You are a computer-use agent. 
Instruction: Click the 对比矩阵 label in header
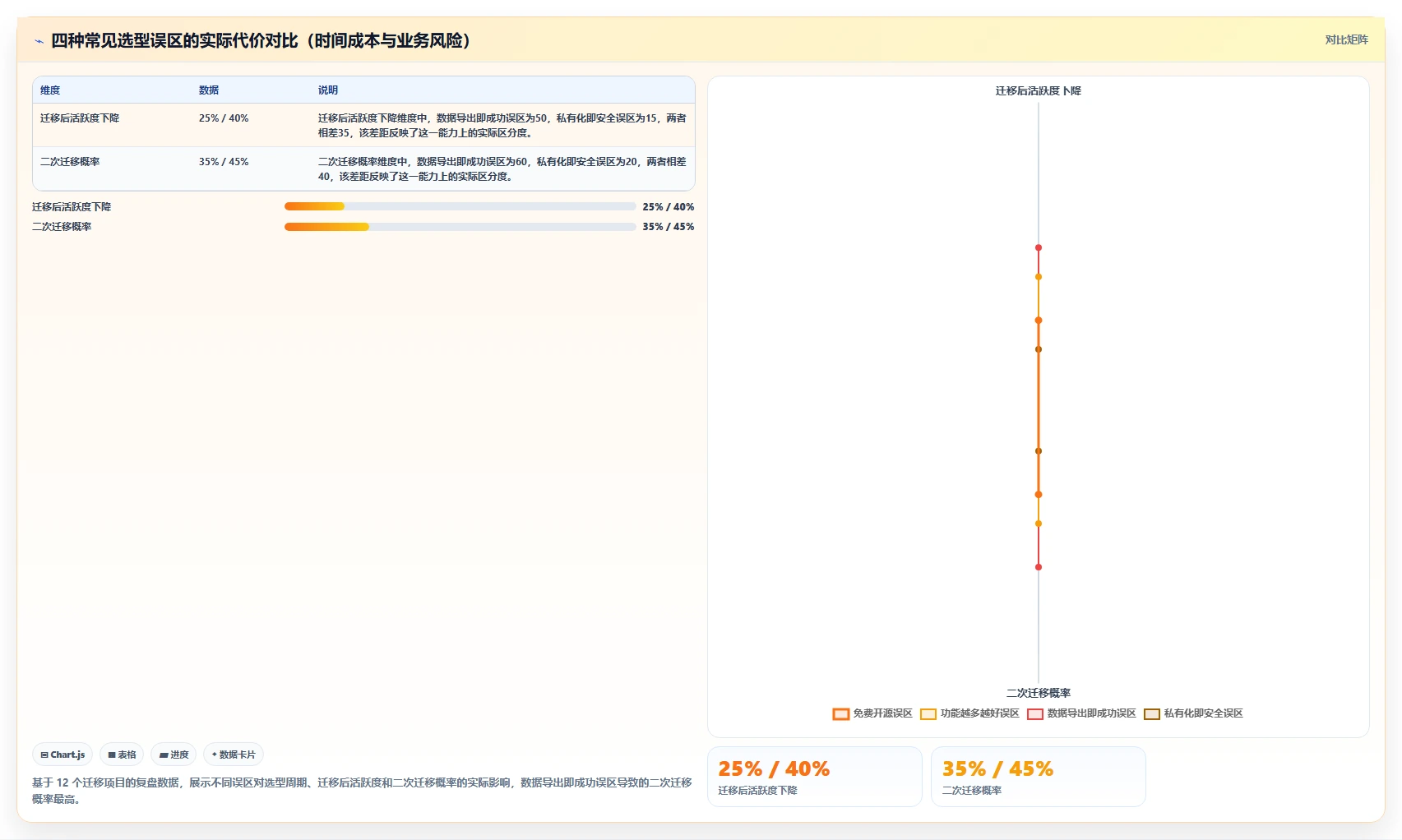tap(1346, 39)
